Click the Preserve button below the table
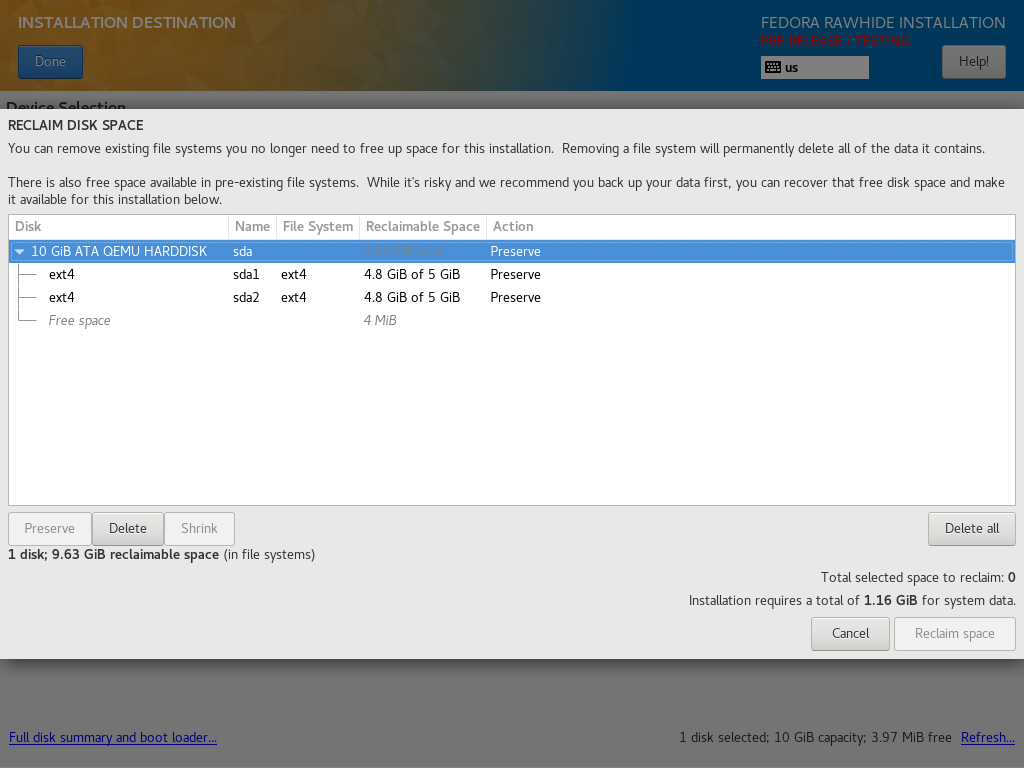 pos(50,528)
